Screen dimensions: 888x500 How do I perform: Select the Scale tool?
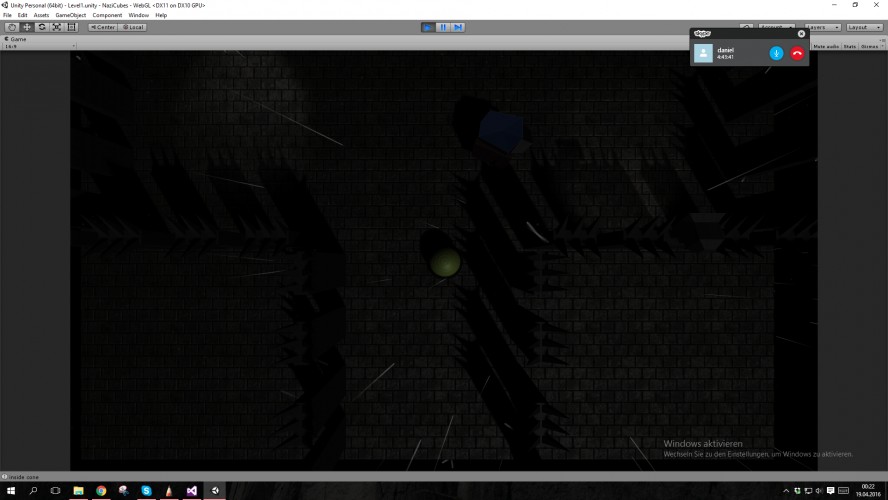coord(57,27)
